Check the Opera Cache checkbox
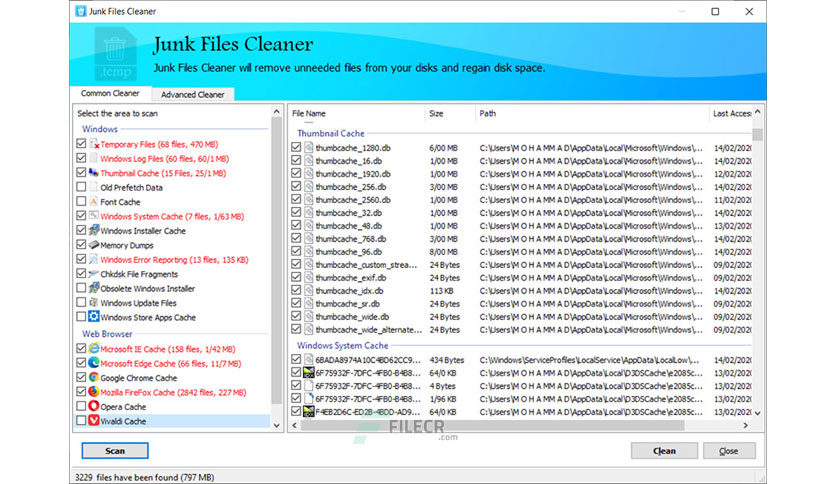The height and width of the screenshot is (484, 836). pyautogui.click(x=81, y=406)
